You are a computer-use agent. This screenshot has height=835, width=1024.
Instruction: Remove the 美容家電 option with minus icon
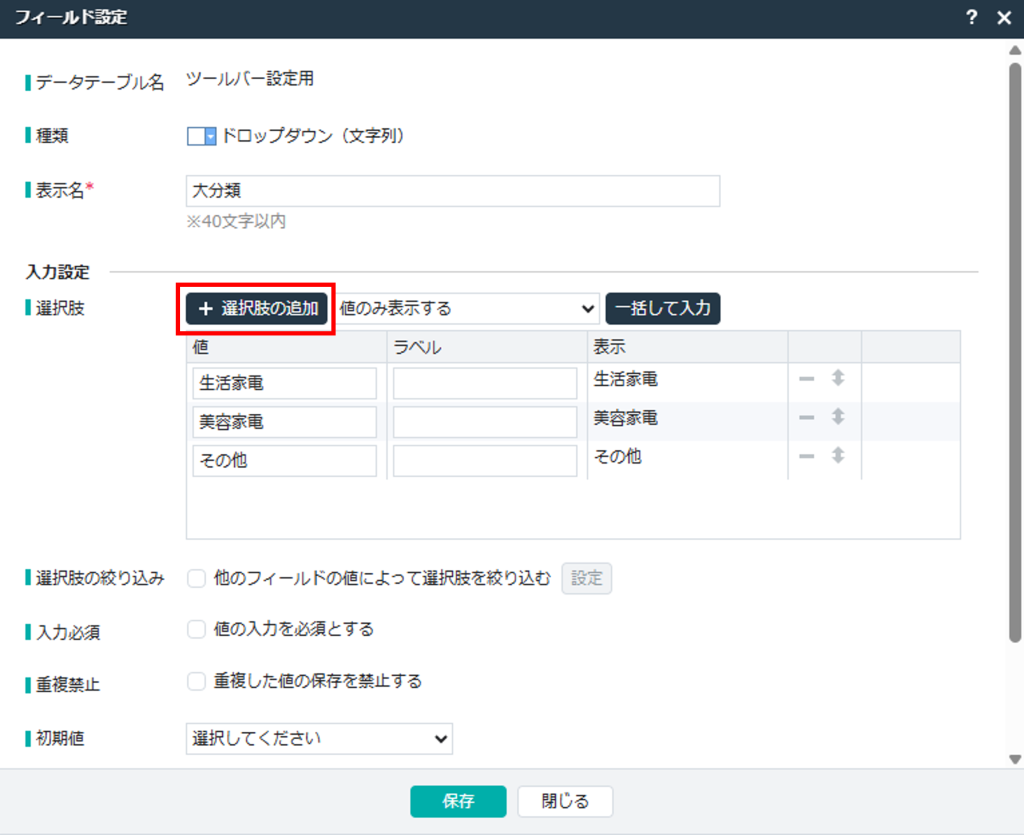click(806, 417)
